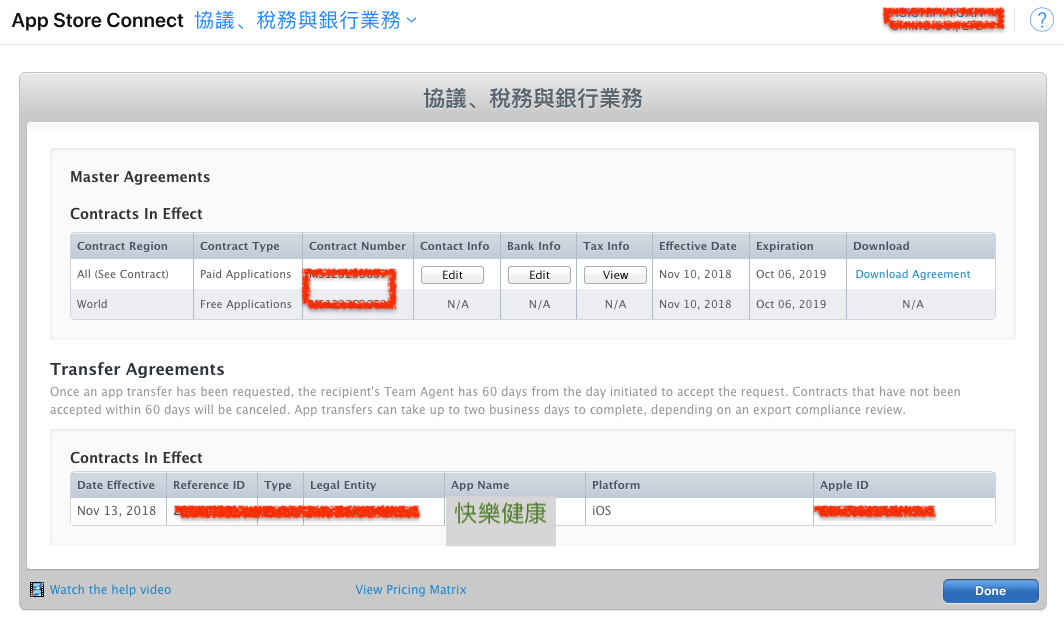This screenshot has width=1064, height=624.
Task: Click the Effective Date column header
Action: (697, 246)
